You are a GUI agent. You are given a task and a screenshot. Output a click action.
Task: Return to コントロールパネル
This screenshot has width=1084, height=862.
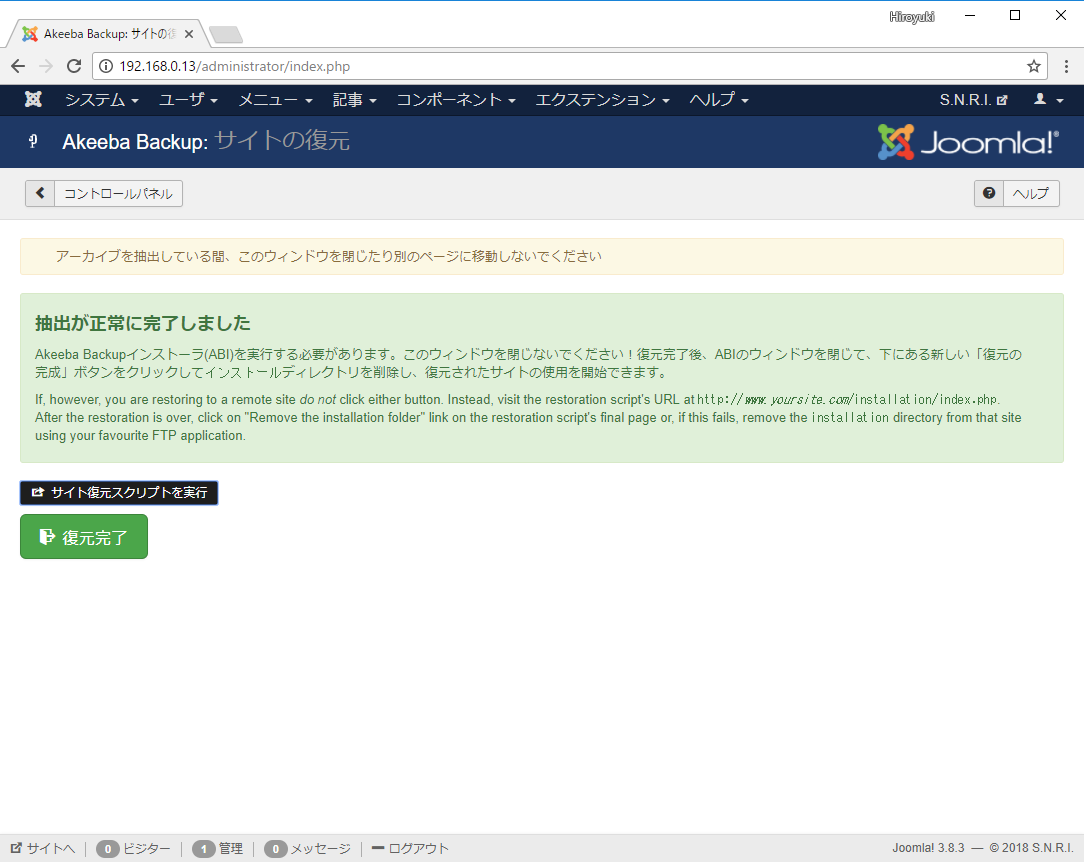point(104,194)
